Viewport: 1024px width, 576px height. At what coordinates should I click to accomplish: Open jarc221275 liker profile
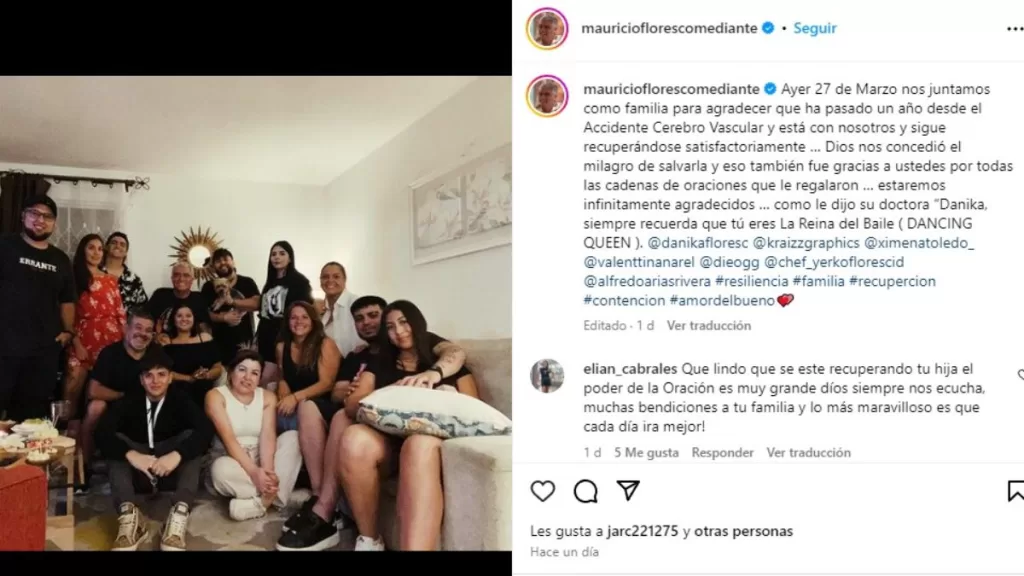tap(643, 531)
